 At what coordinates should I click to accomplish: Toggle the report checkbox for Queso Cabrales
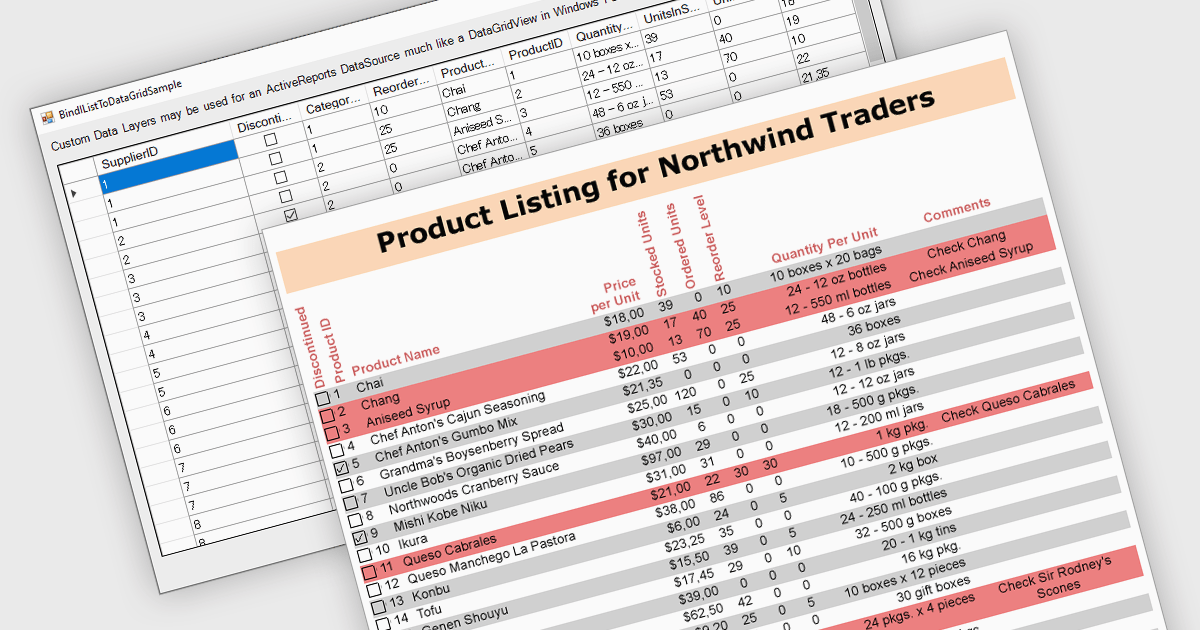click(370, 572)
